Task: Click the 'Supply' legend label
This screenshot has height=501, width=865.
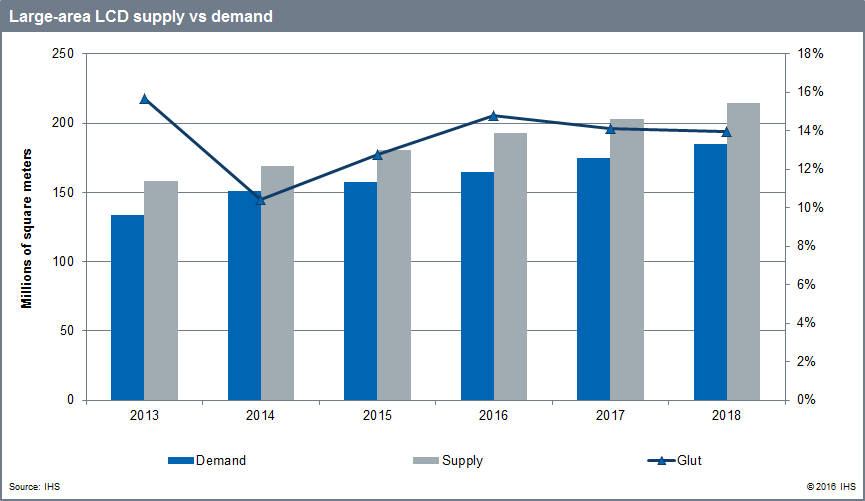Action: coord(462,461)
